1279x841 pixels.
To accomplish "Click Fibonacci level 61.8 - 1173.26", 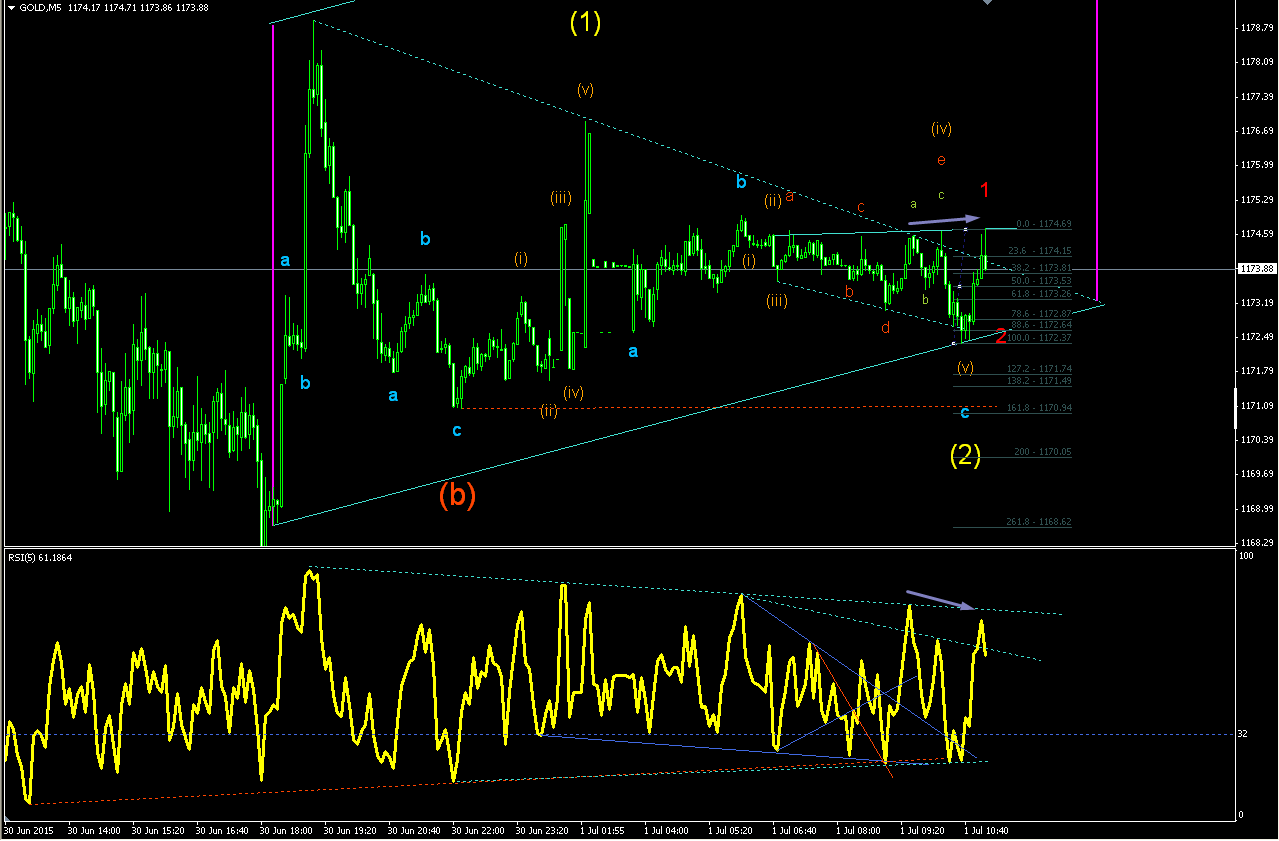I will coord(1040,294).
